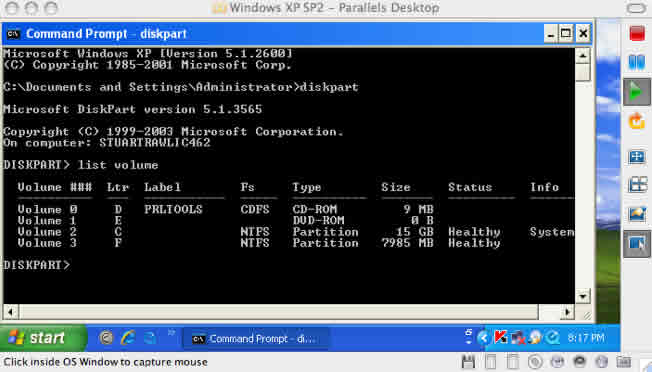The image size is (652, 372).
Task: Minimize the Command Prompt window
Action: pos(550,34)
